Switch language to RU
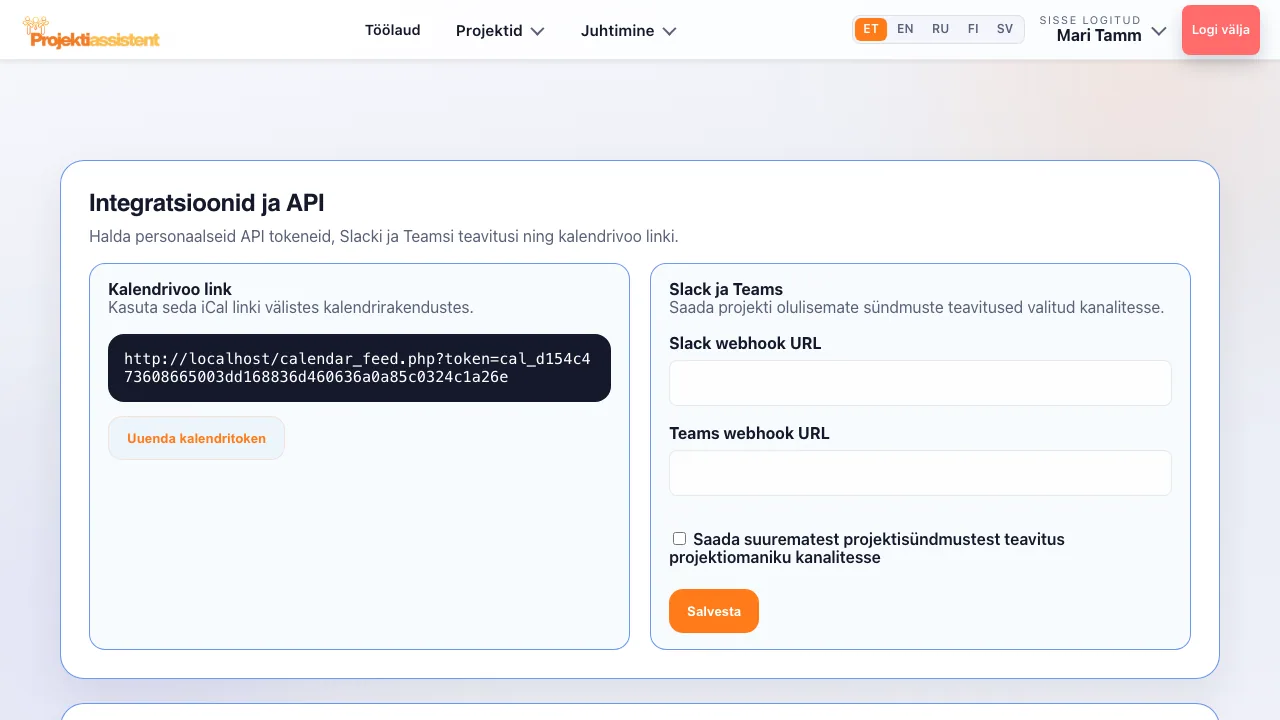Viewport: 1280px width, 720px height. point(940,29)
